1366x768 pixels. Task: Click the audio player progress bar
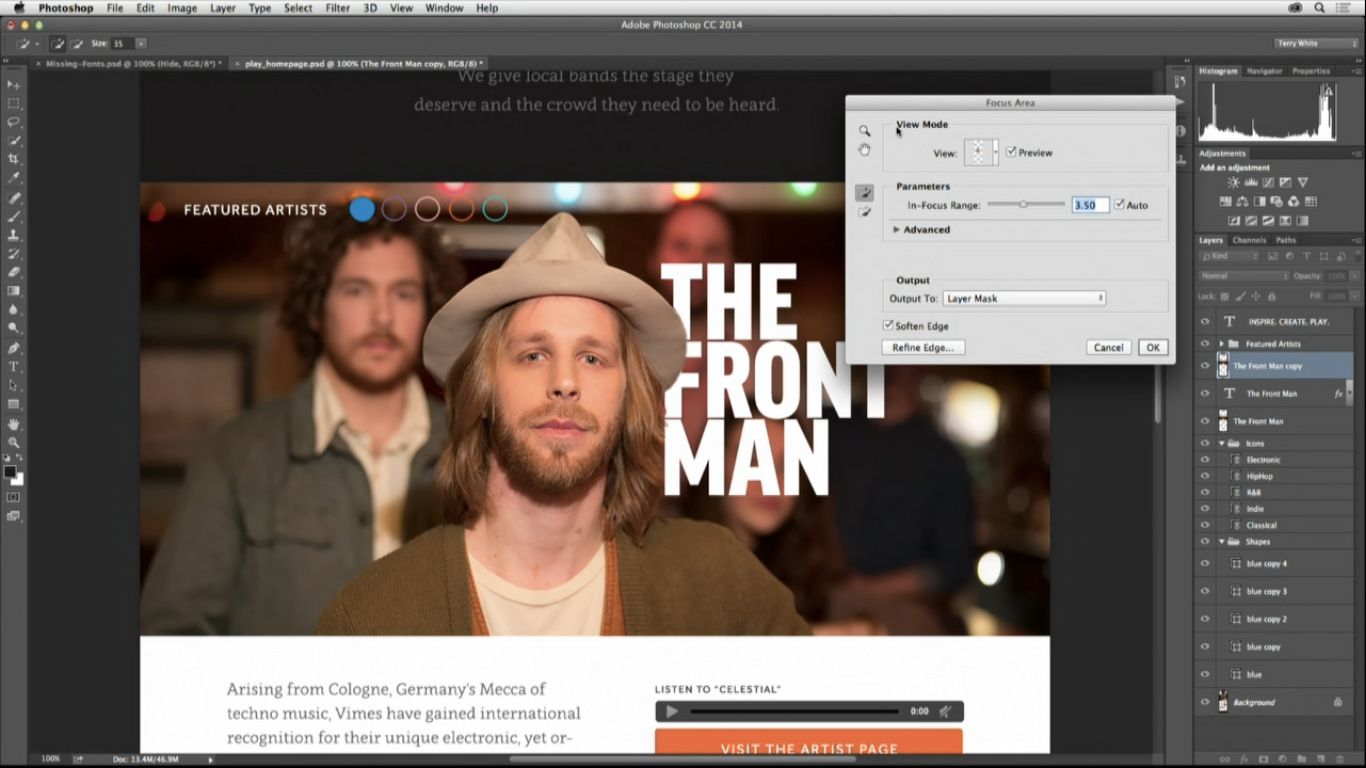(794, 711)
